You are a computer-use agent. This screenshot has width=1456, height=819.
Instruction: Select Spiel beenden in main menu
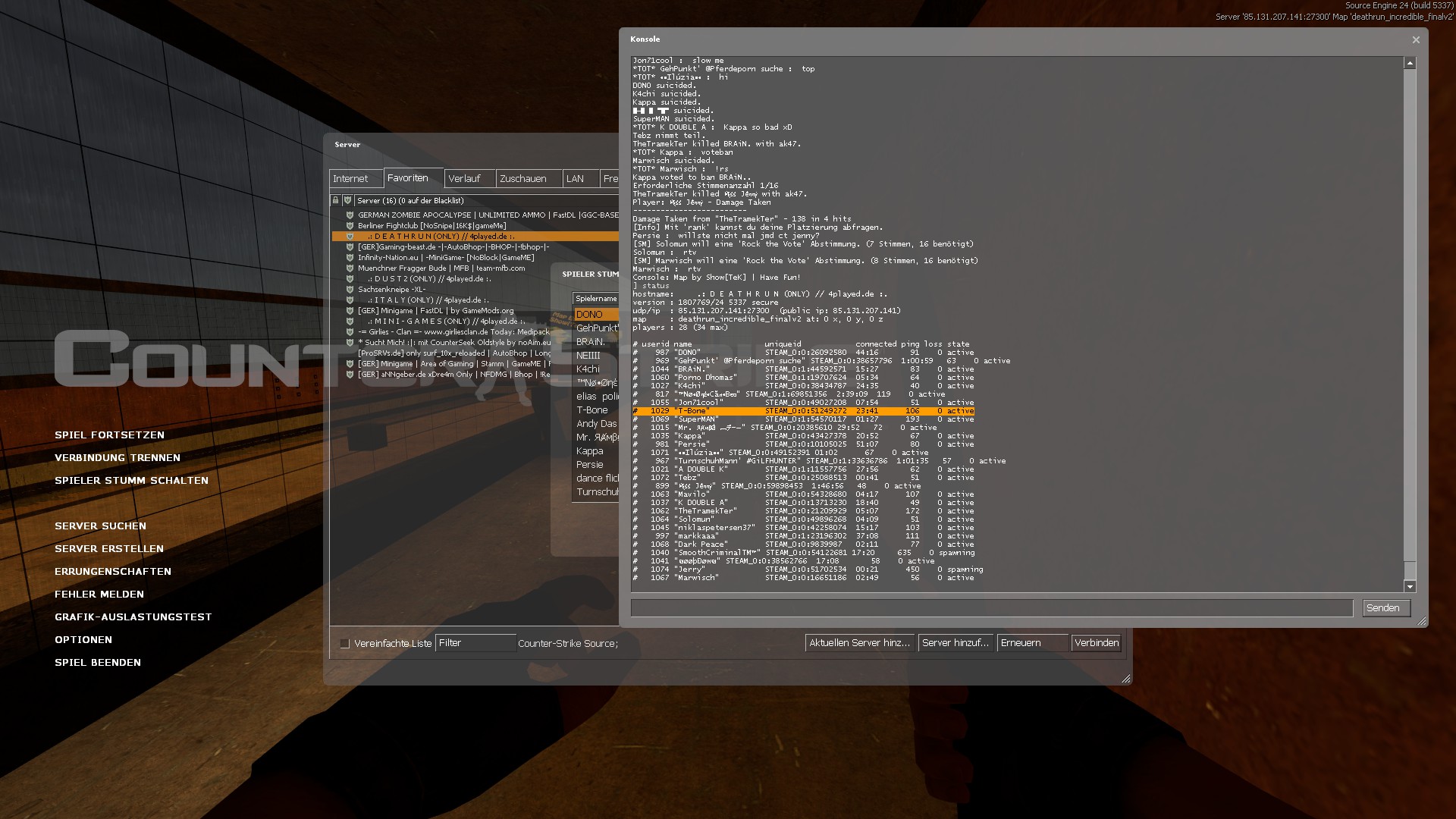[98, 663]
